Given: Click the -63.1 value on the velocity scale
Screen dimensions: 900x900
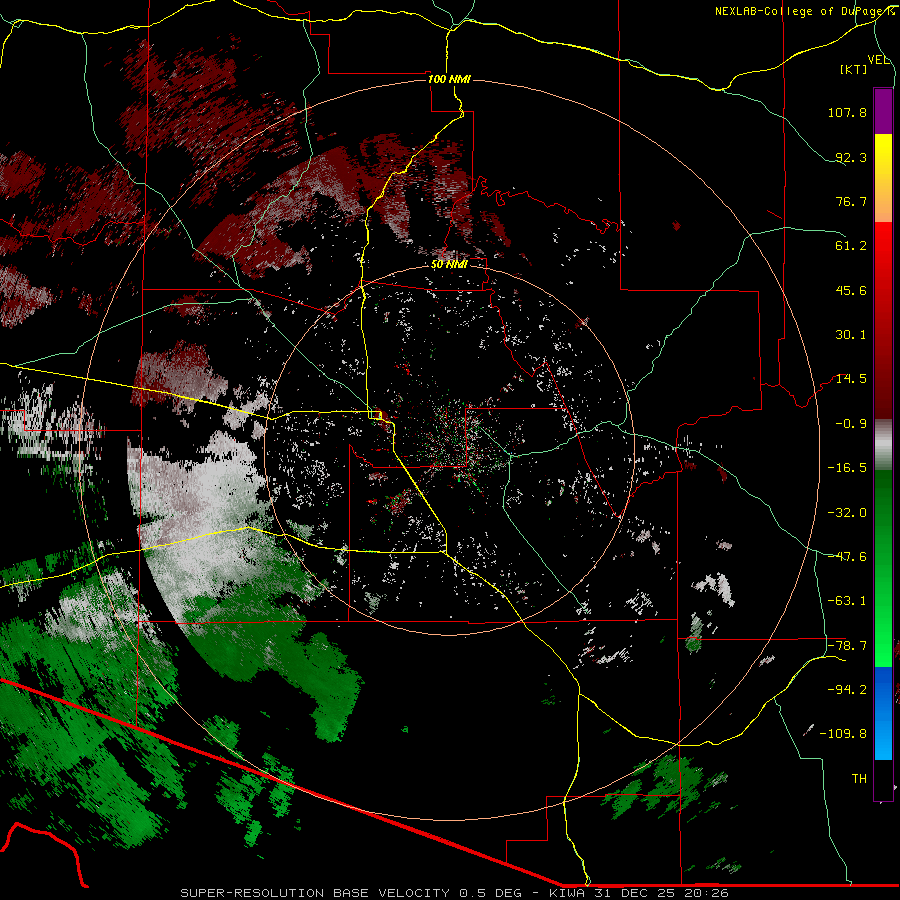Looking at the screenshot, I should point(847,601).
